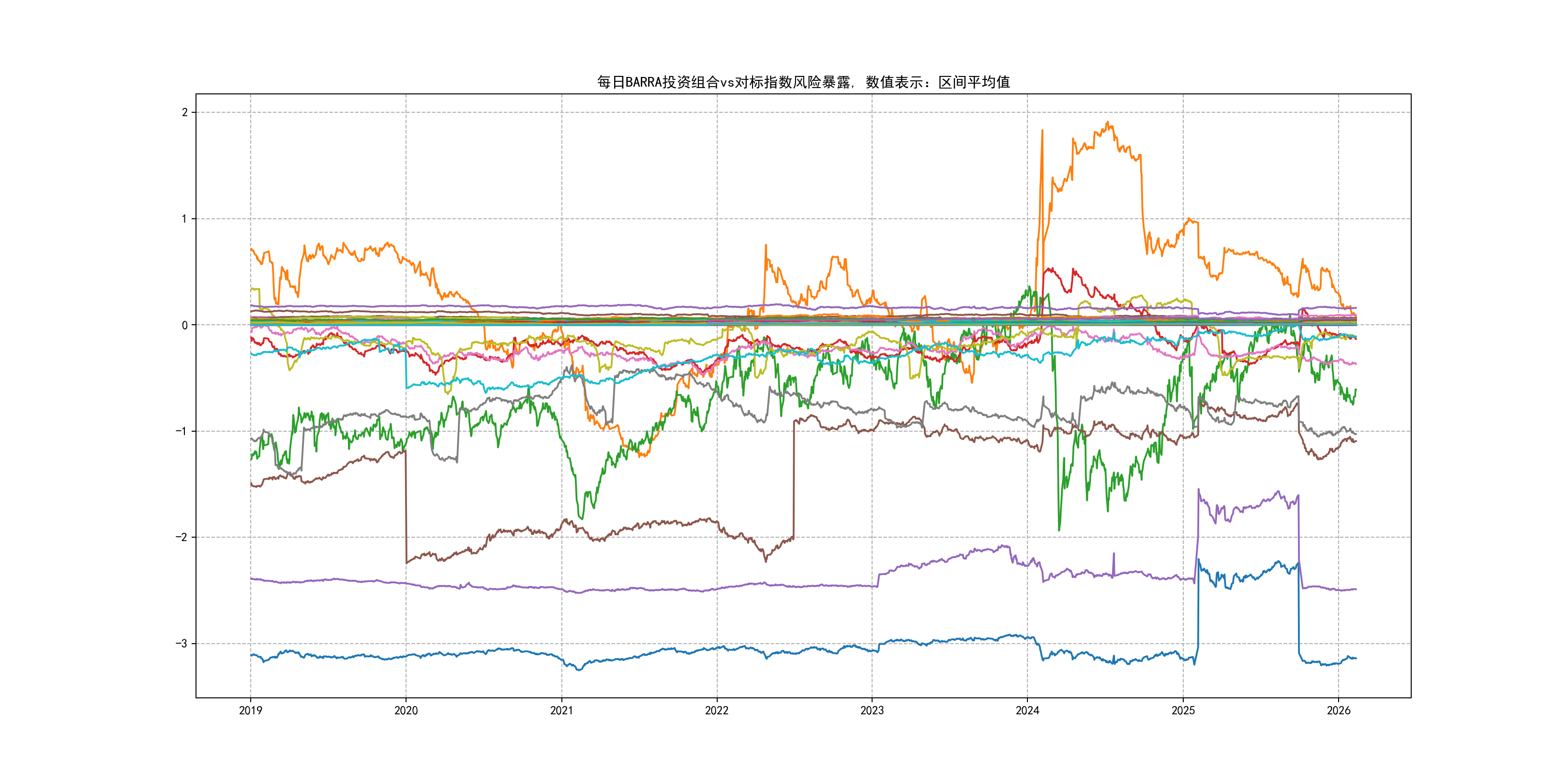1568x784 pixels.
Task: Click the 2021 x-axis tick label
Action: coord(561,710)
